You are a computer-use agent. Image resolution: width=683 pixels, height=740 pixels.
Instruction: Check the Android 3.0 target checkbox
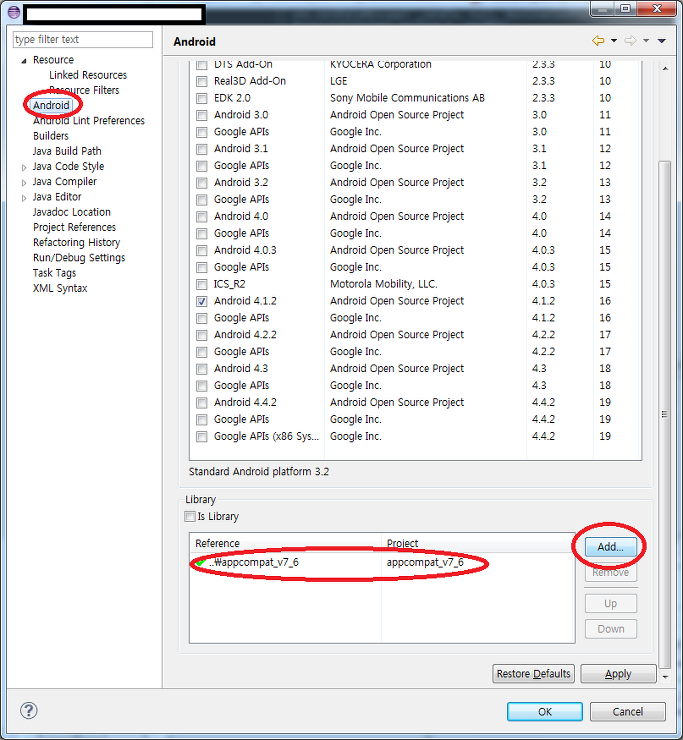pyautogui.click(x=202, y=115)
